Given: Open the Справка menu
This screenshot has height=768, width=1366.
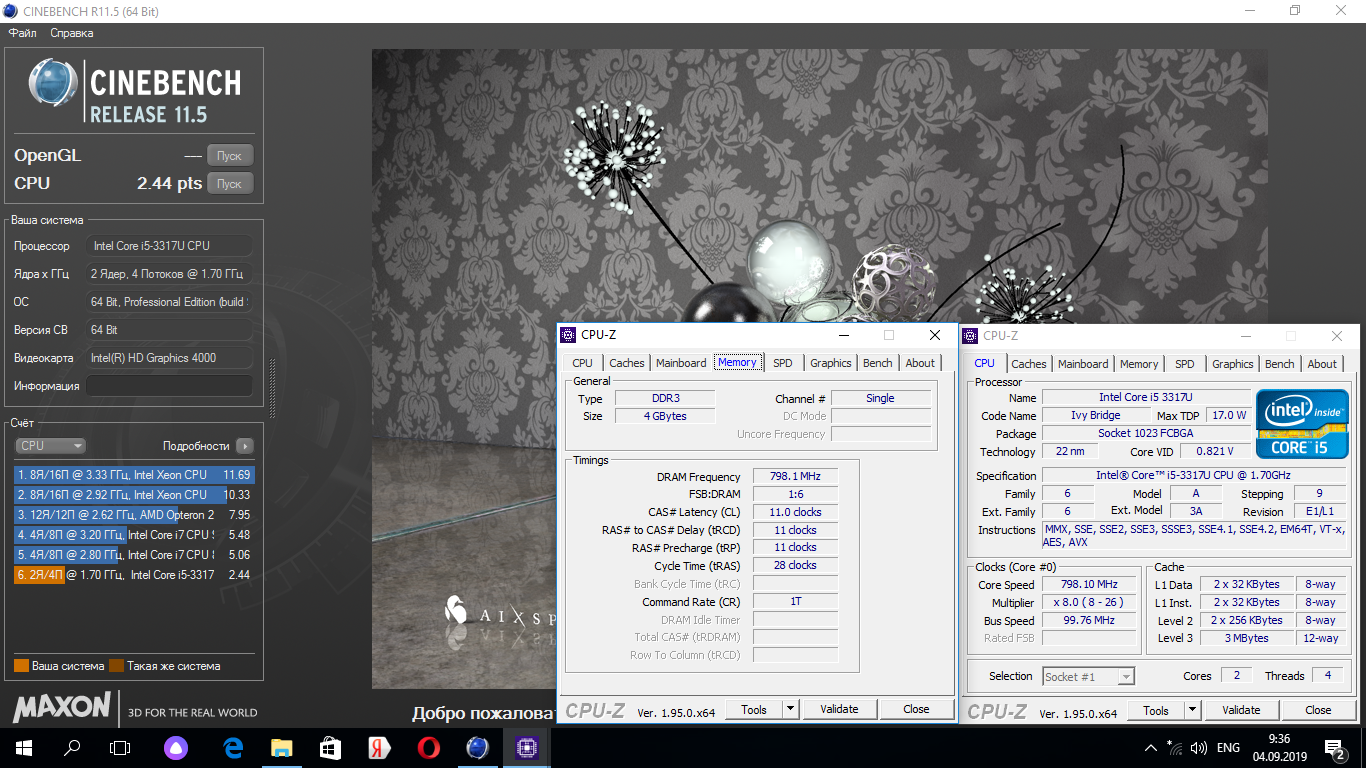Looking at the screenshot, I should point(72,33).
